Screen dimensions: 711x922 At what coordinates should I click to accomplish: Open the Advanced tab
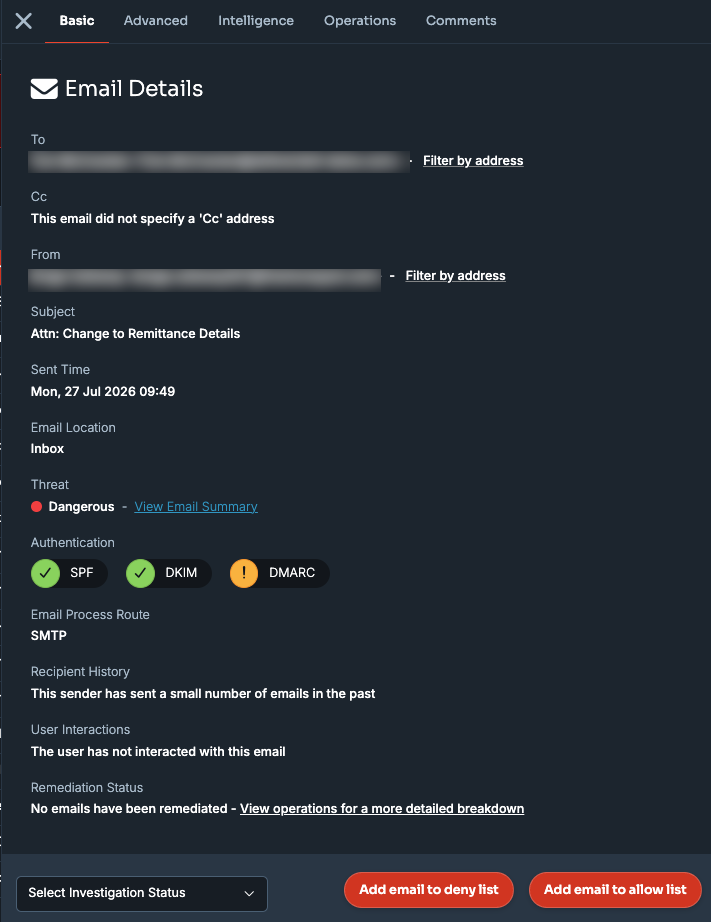point(156,21)
